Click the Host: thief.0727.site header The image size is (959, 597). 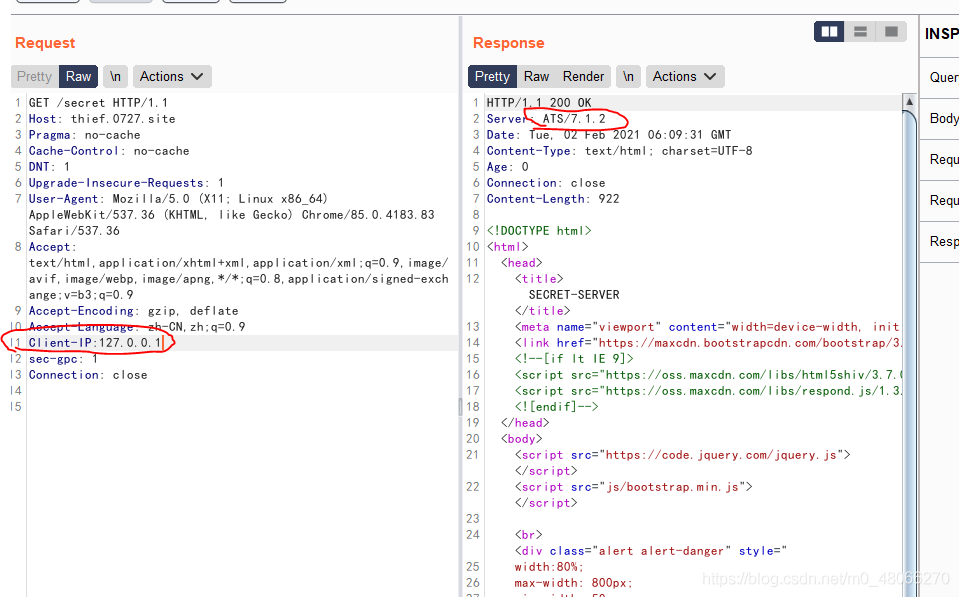[x=102, y=119]
